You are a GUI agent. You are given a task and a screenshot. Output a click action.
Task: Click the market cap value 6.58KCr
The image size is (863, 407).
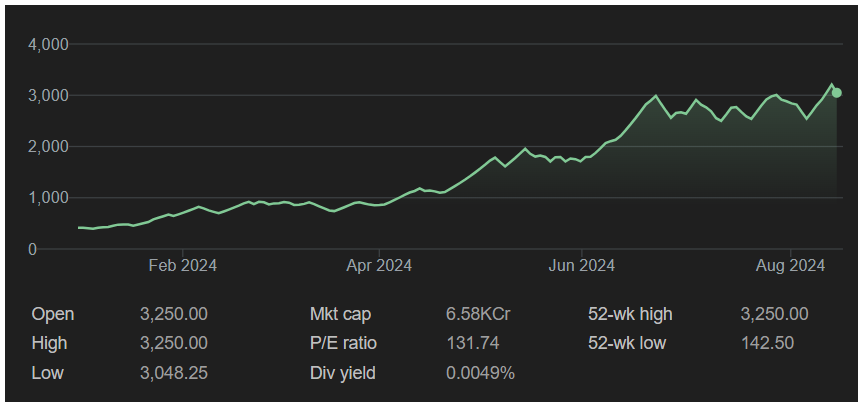tap(478, 314)
